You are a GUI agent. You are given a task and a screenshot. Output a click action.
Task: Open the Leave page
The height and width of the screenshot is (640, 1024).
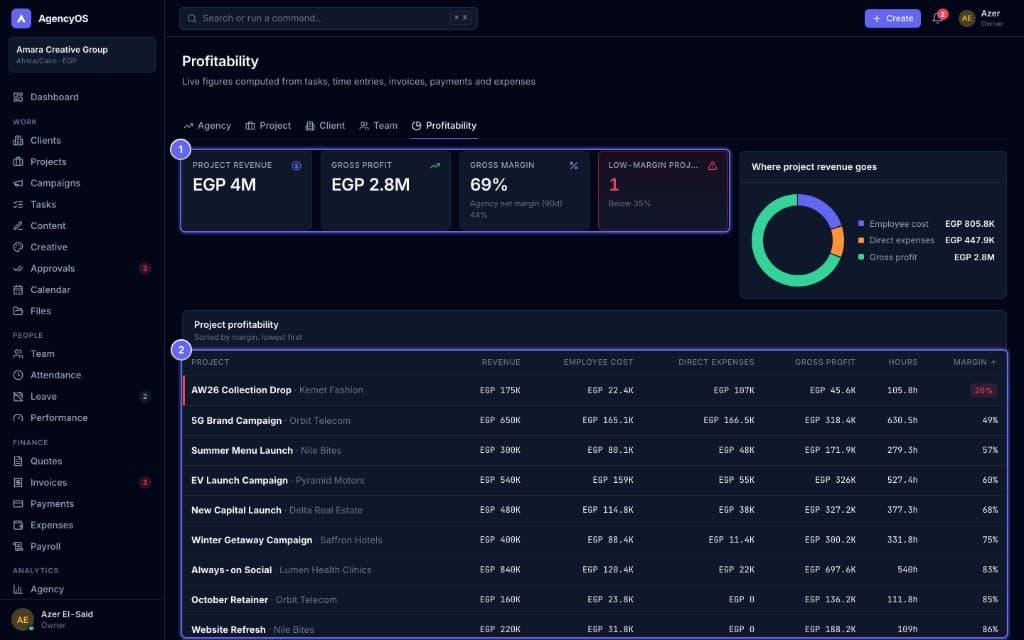click(82, 396)
